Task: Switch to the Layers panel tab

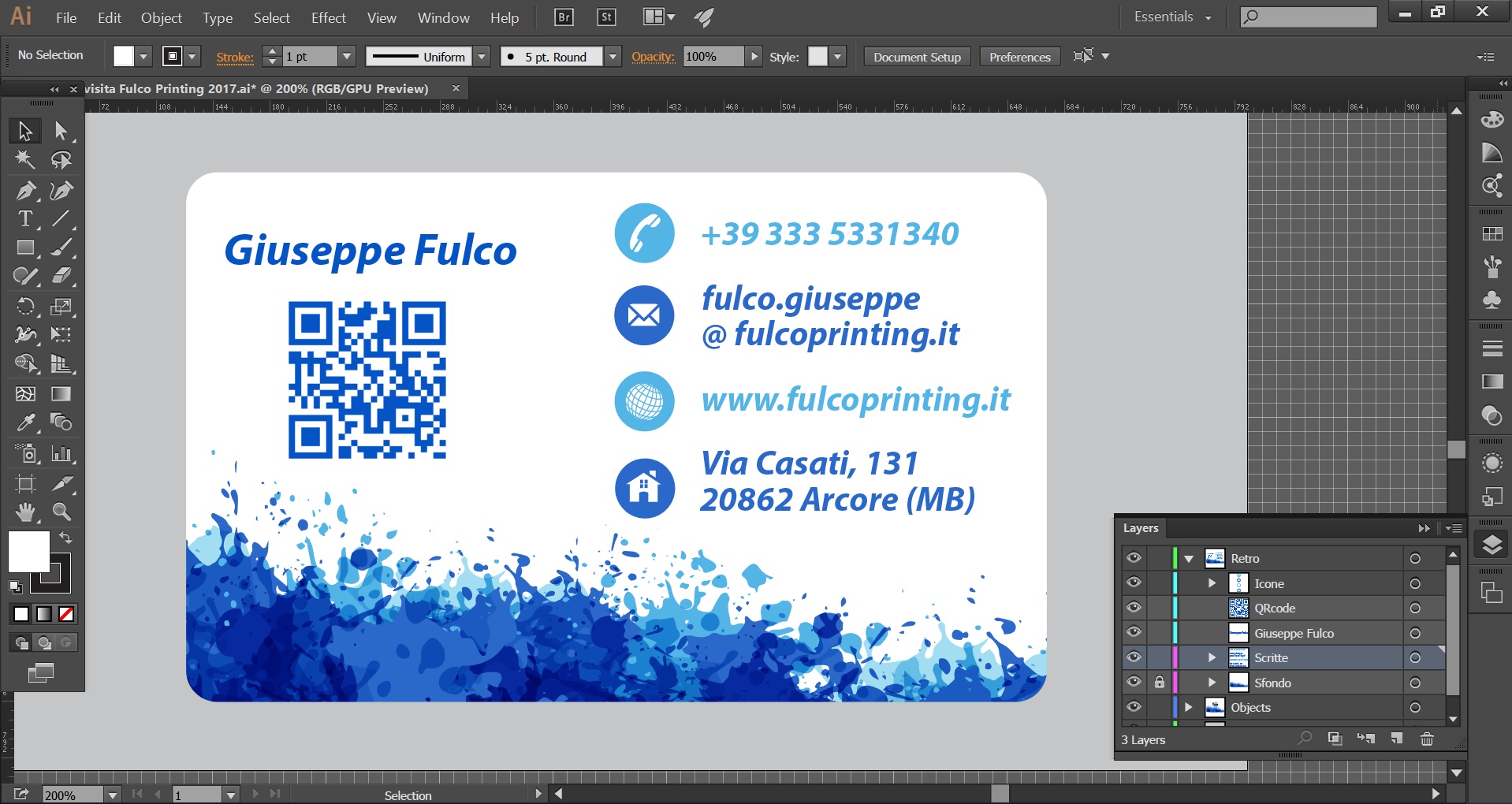Action: pos(1141,528)
